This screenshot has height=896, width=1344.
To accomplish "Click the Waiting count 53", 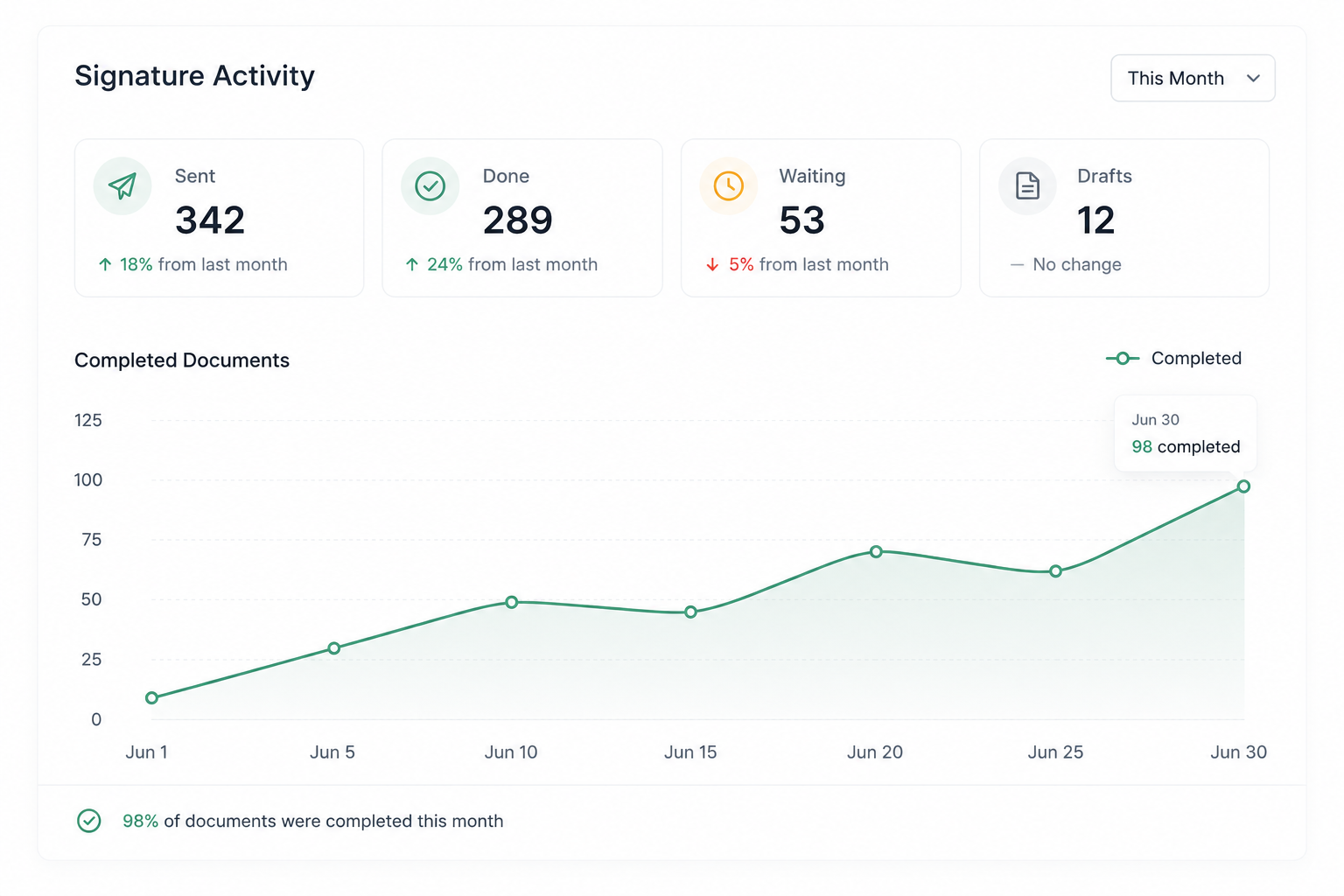I will point(802,220).
